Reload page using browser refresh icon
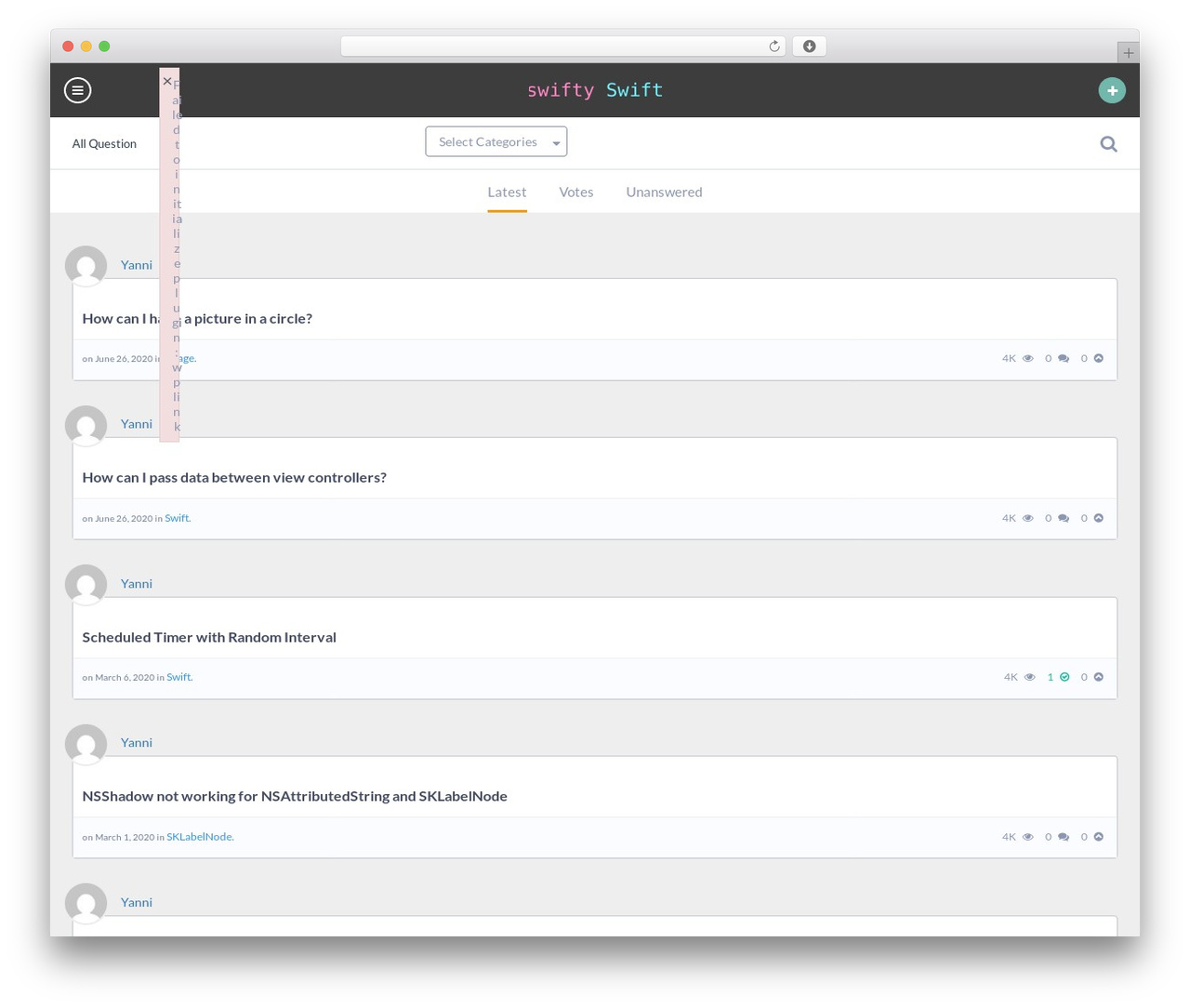The image size is (1190, 1008). pos(773,46)
